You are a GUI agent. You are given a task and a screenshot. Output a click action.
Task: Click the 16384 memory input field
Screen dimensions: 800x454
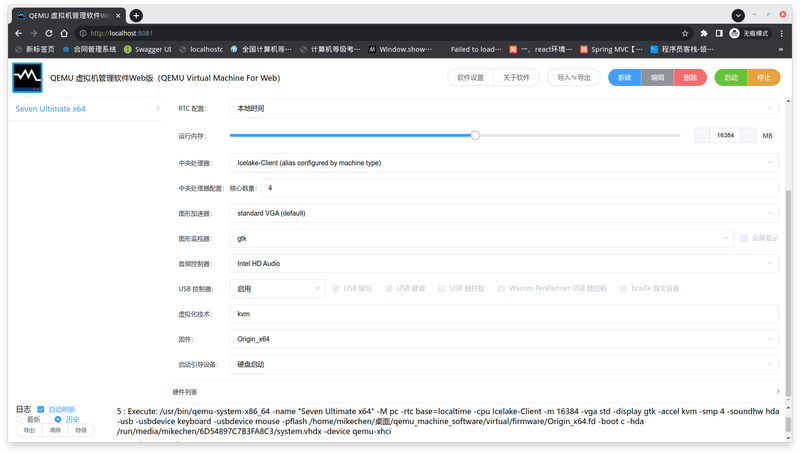coord(725,135)
